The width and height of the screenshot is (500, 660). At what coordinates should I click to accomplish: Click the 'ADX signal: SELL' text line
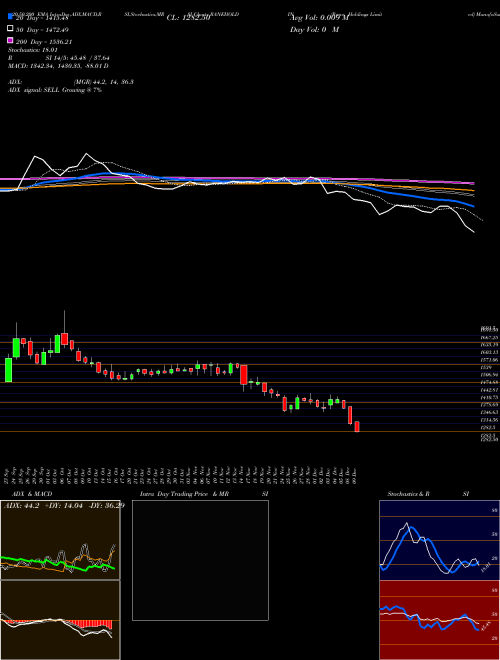55,90
